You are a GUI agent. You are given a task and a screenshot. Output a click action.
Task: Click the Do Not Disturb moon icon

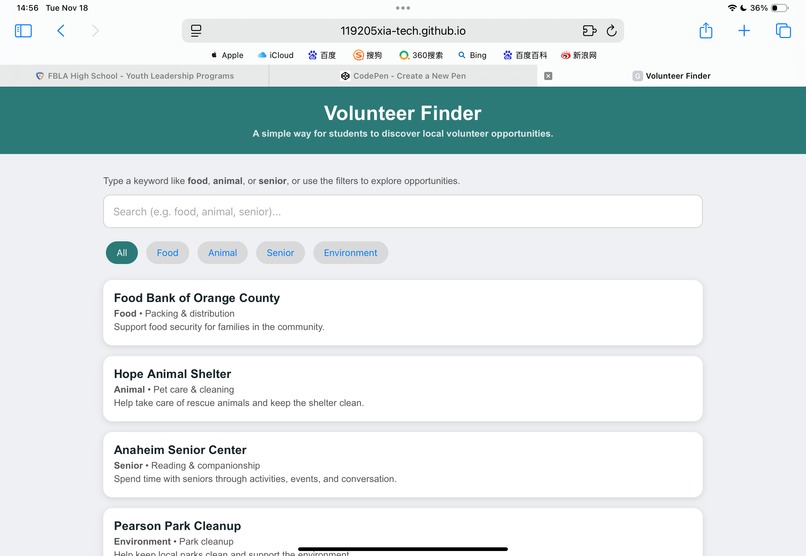tap(743, 8)
